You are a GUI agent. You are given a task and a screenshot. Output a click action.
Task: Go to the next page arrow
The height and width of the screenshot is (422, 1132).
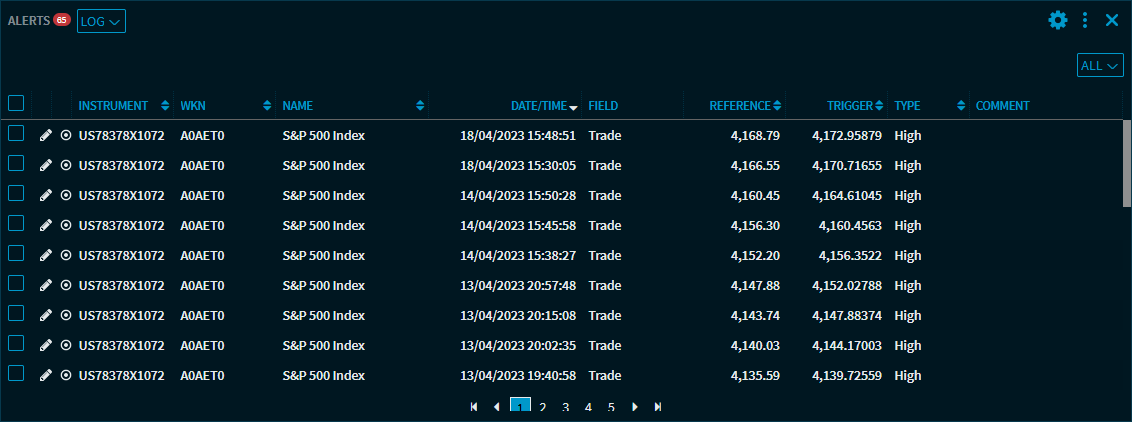[635, 407]
